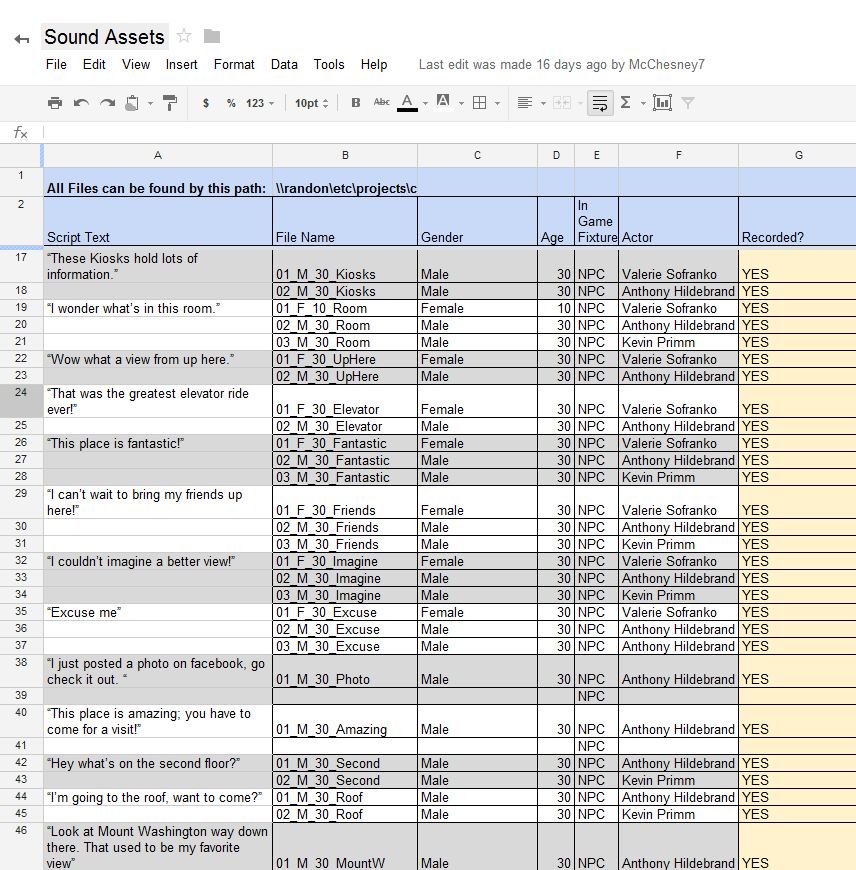Star the Sound Assets spreadsheet

[x=184, y=37]
